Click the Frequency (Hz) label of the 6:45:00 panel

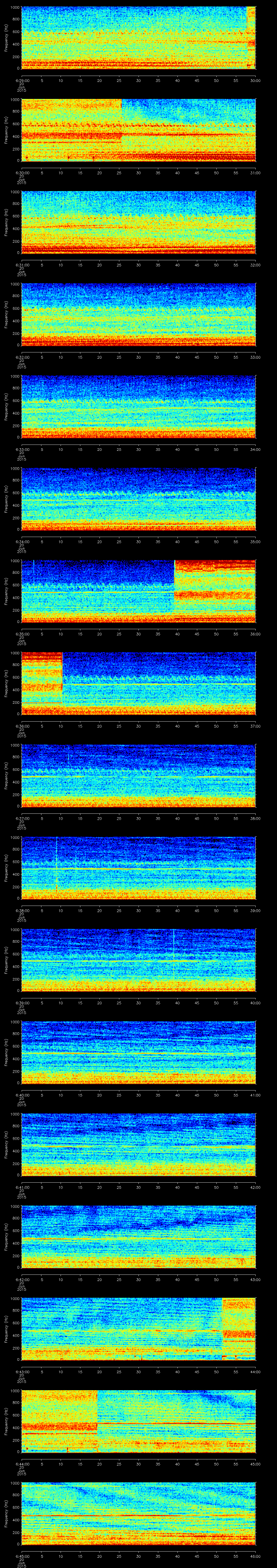click(6, 1514)
